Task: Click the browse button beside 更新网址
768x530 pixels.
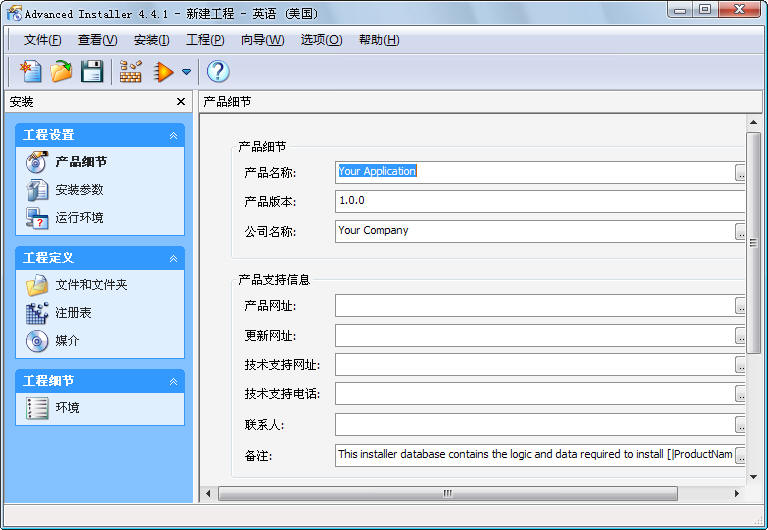Action: tap(740, 336)
